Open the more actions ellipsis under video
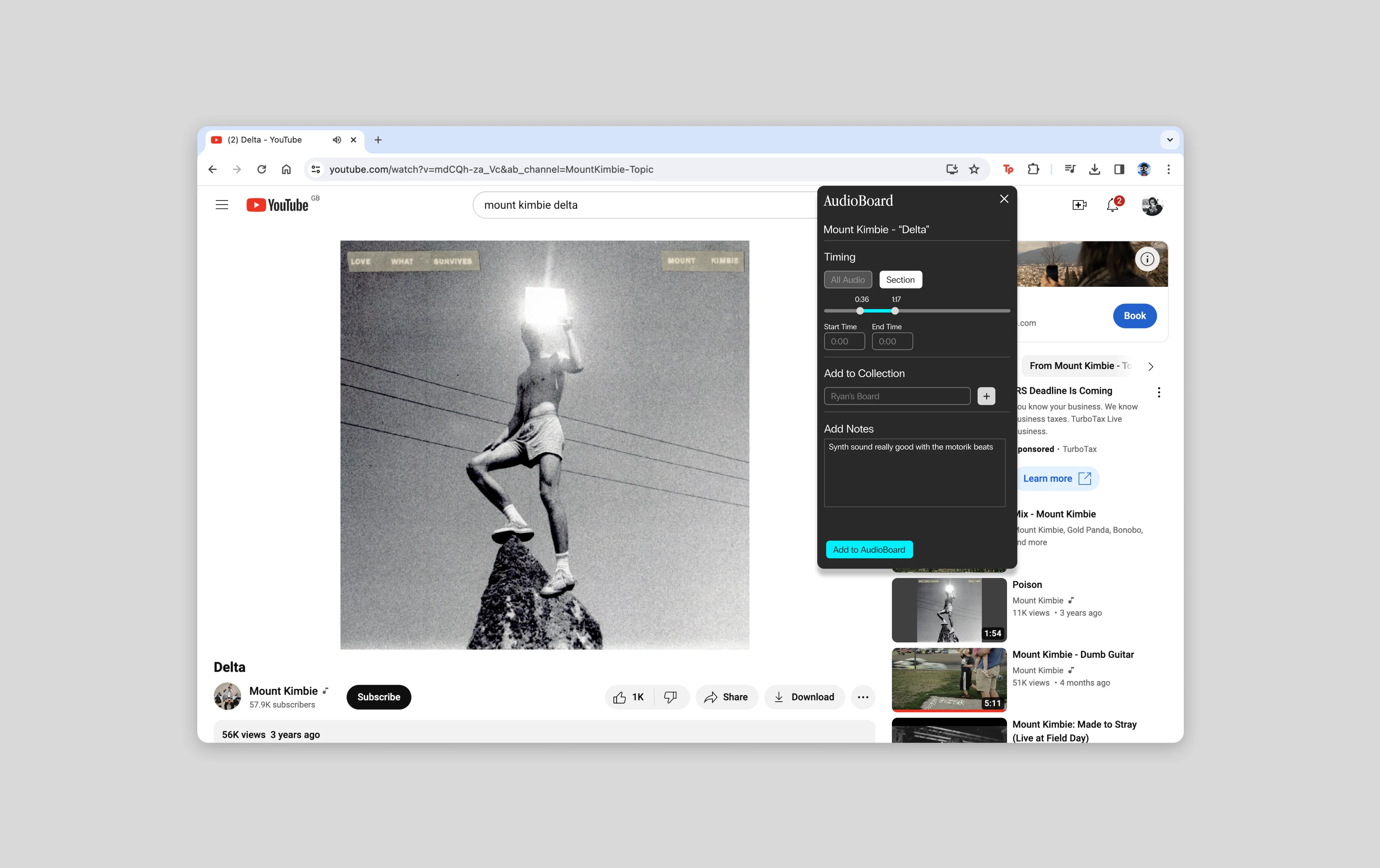Image resolution: width=1380 pixels, height=868 pixels. pos(863,697)
